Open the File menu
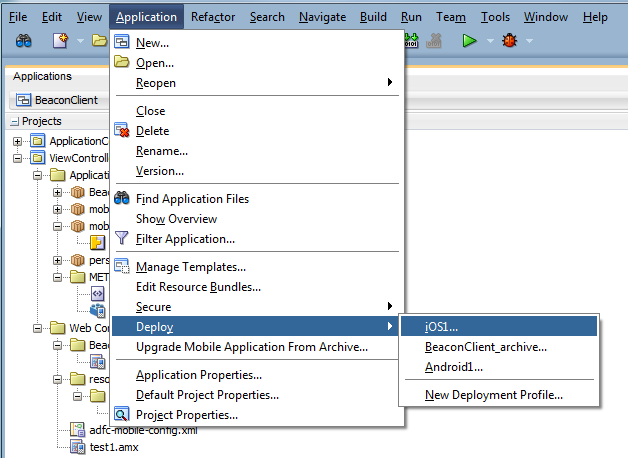 pos(18,17)
